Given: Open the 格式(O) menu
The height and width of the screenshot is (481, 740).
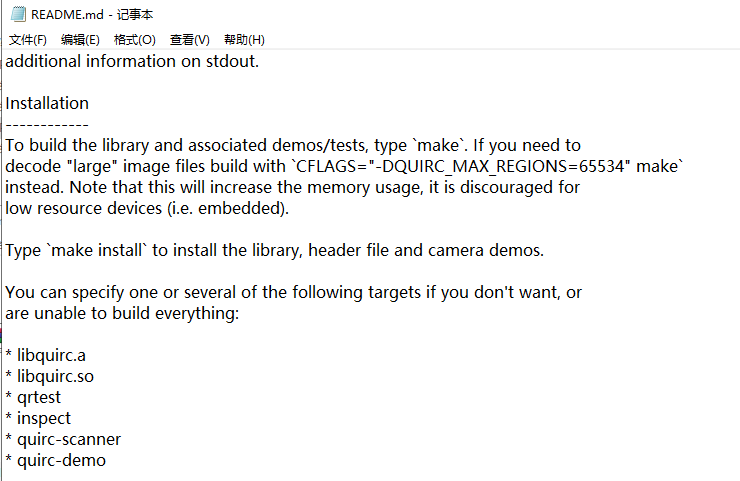Looking at the screenshot, I should coord(135,40).
